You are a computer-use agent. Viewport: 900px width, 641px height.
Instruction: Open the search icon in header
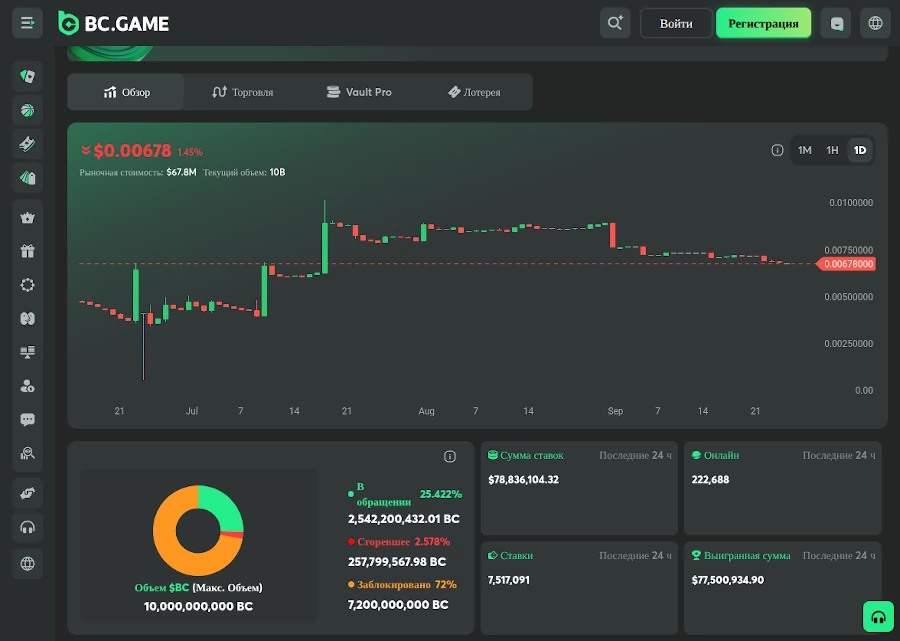coord(615,23)
